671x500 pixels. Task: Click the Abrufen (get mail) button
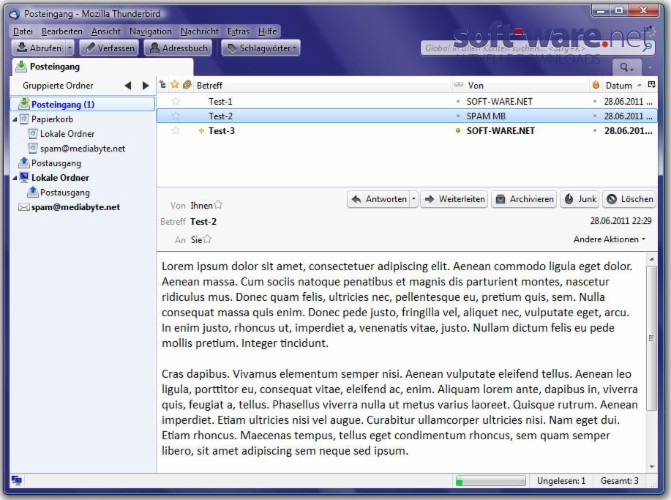(x=39, y=48)
